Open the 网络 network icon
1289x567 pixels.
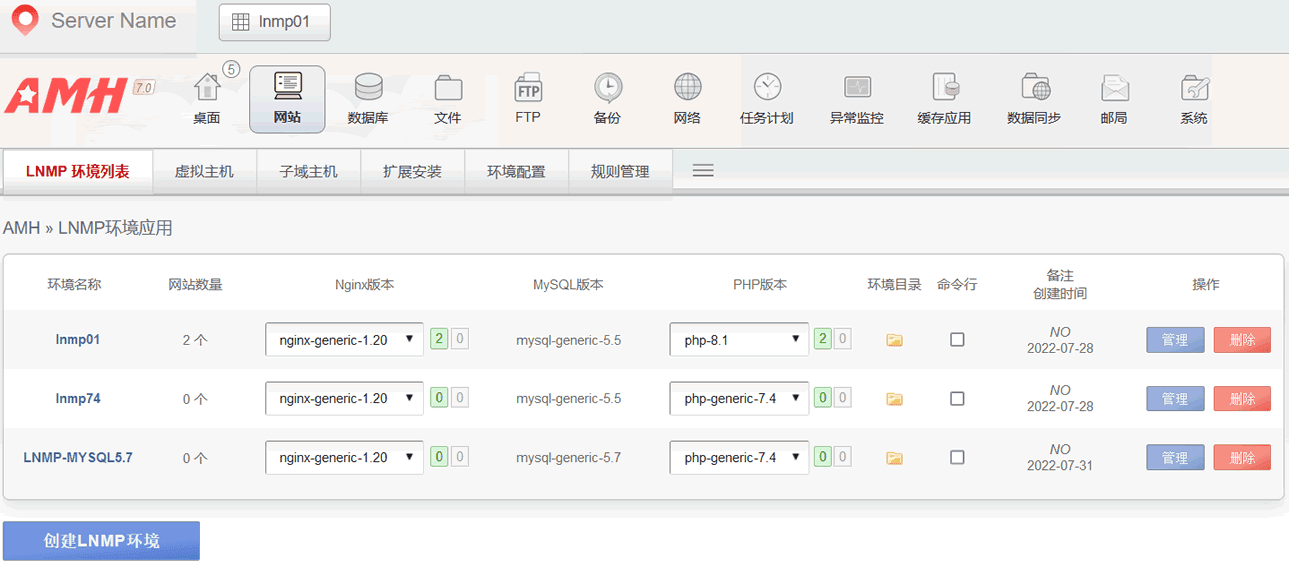(x=687, y=99)
